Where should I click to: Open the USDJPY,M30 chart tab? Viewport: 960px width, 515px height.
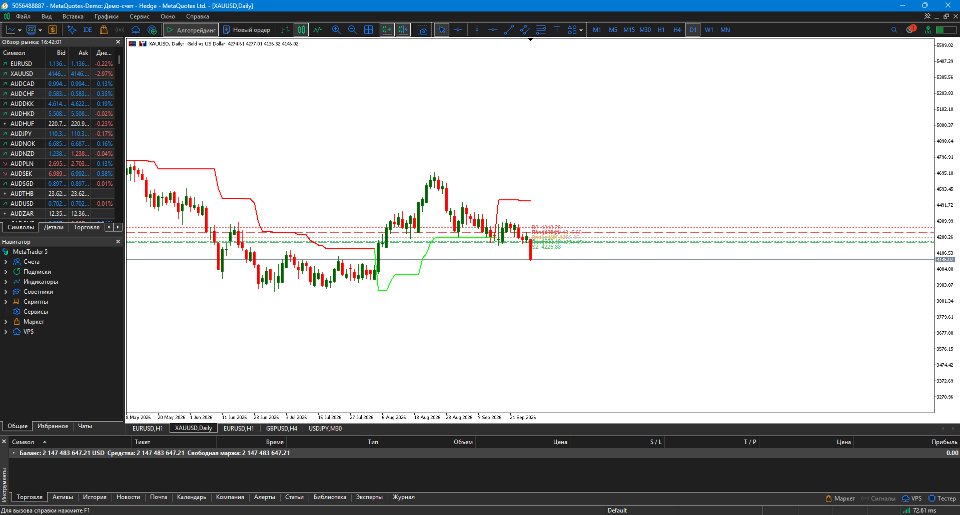pyautogui.click(x=325, y=429)
